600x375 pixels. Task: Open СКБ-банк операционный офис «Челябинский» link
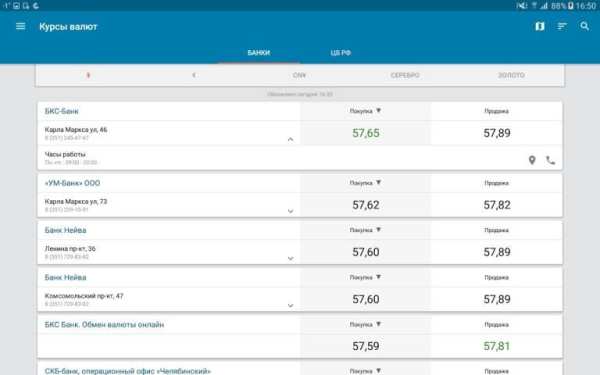128,371
